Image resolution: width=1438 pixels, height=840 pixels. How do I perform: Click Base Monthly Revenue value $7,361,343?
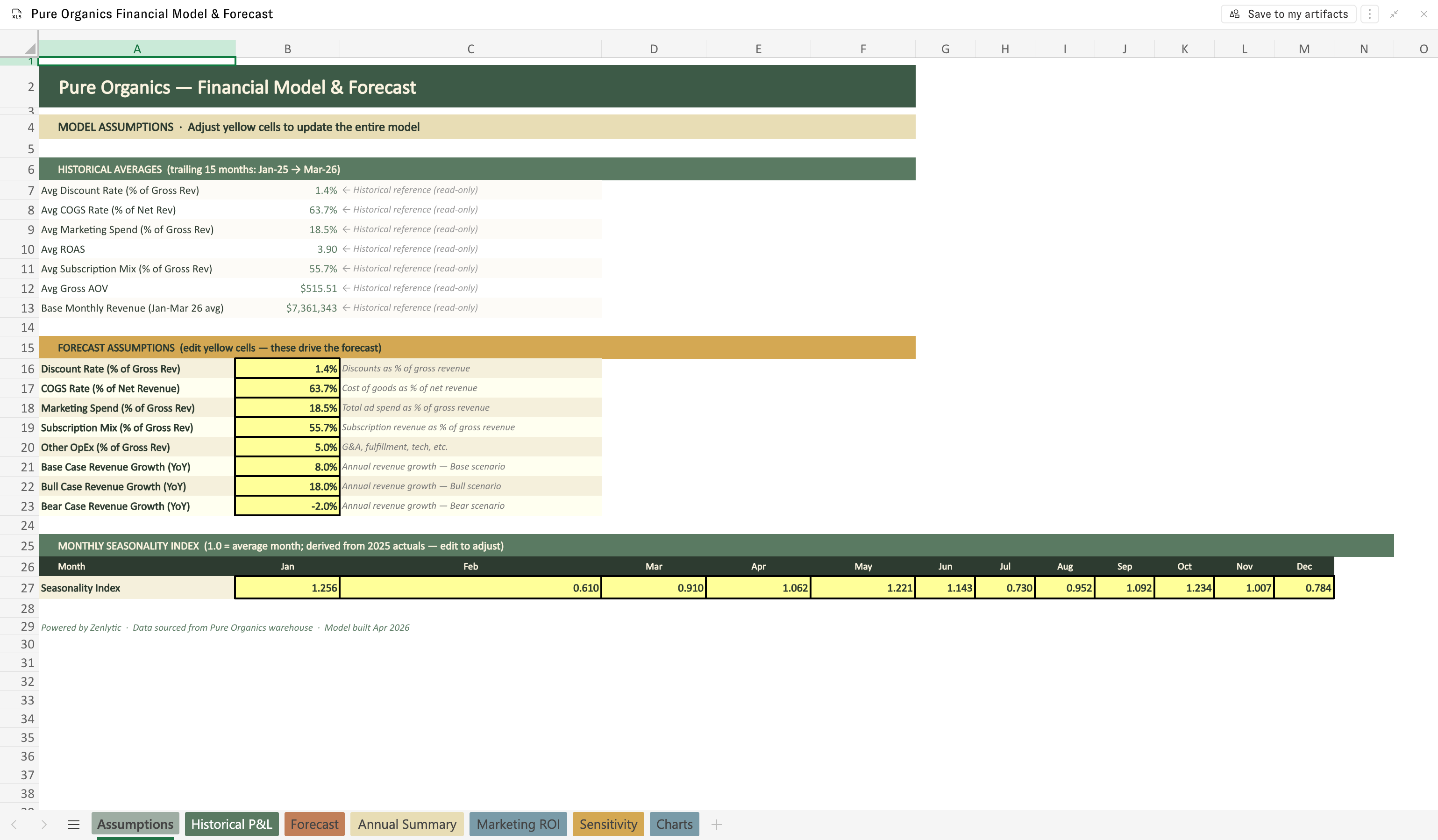(x=288, y=307)
